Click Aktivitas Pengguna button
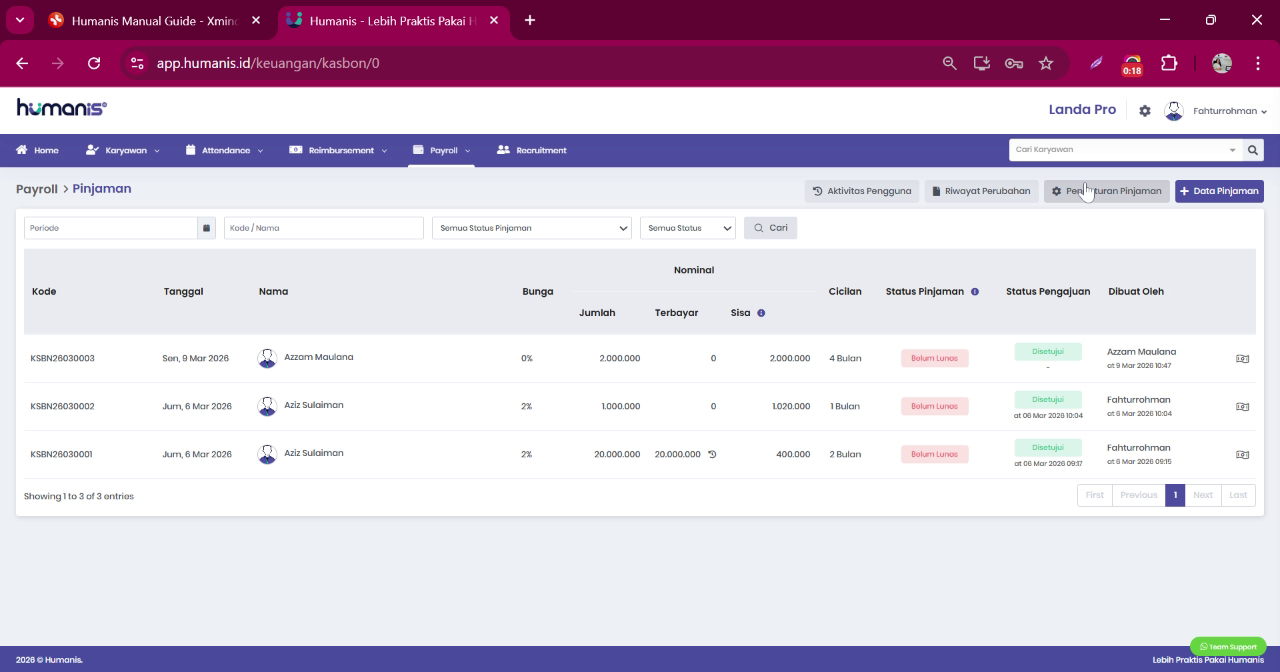 pyautogui.click(x=862, y=191)
